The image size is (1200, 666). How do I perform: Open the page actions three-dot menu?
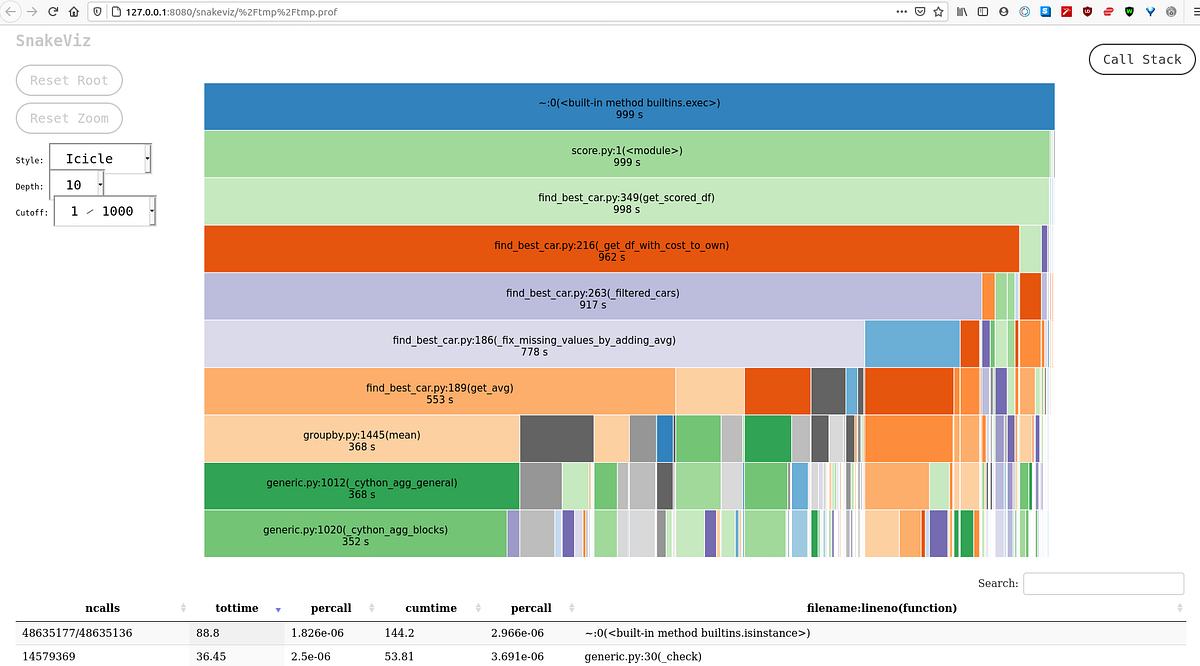point(901,11)
